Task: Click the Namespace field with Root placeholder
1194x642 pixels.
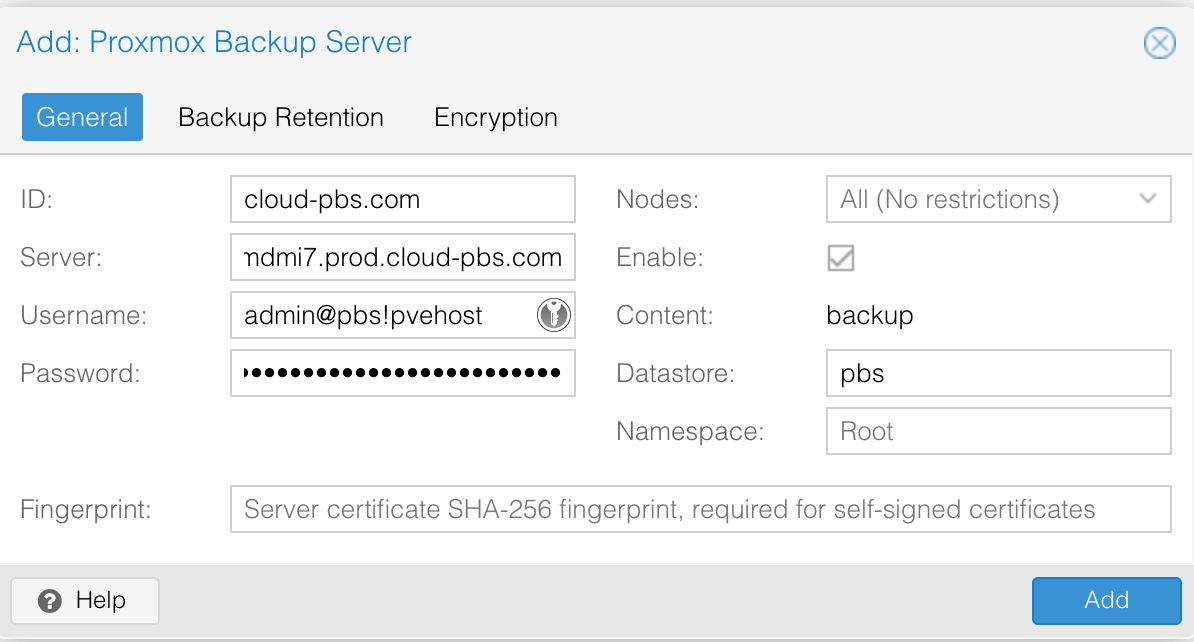Action: point(998,431)
